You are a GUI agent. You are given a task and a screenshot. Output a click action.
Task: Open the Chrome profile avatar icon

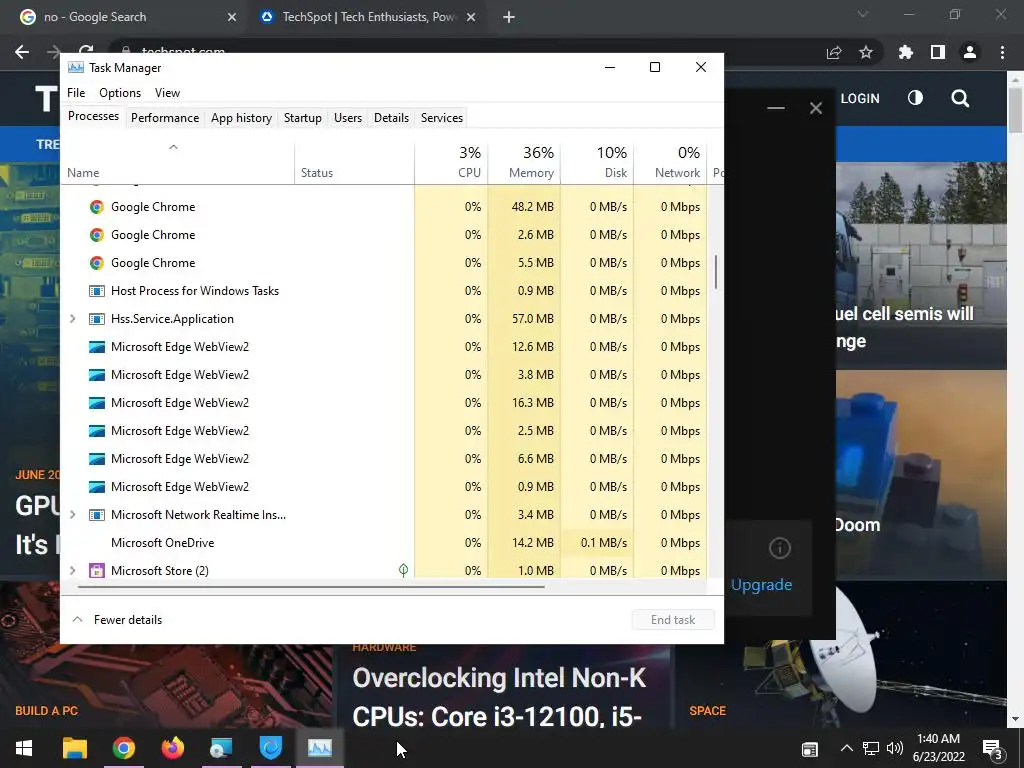click(970, 52)
